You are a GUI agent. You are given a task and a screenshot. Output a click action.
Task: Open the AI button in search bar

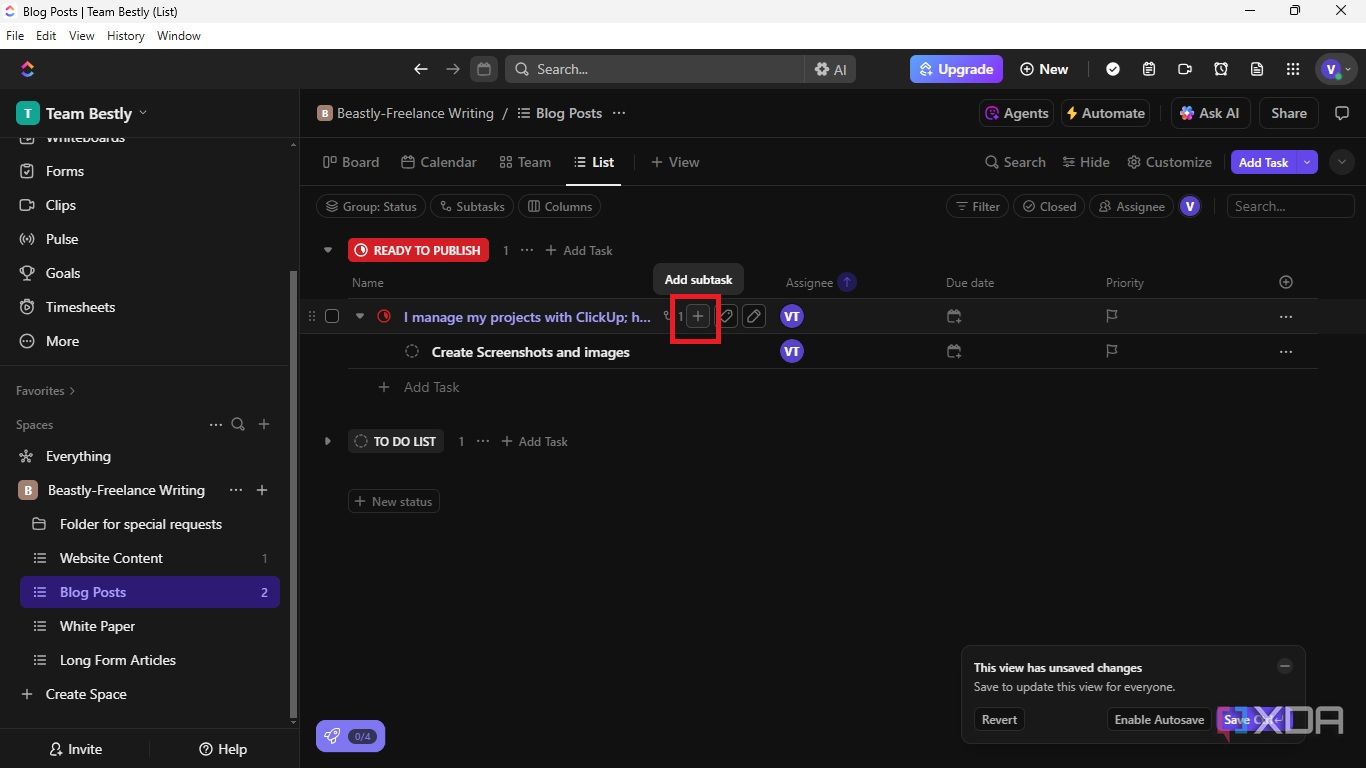pos(830,69)
